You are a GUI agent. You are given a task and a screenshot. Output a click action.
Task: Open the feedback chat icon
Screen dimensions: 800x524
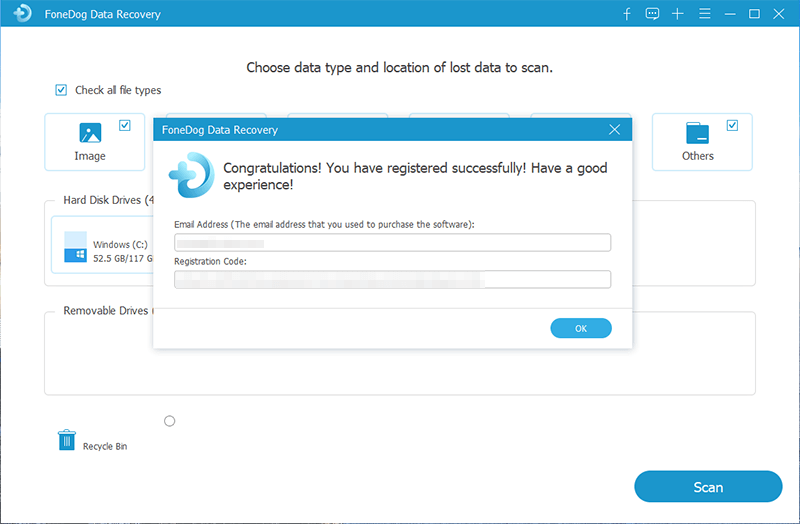tap(652, 14)
